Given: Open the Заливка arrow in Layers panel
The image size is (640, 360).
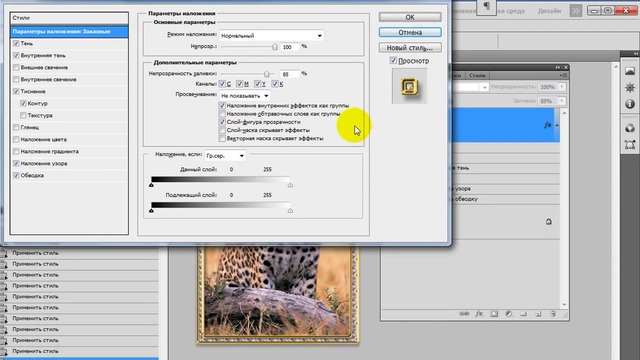Looking at the screenshot, I should [562, 101].
